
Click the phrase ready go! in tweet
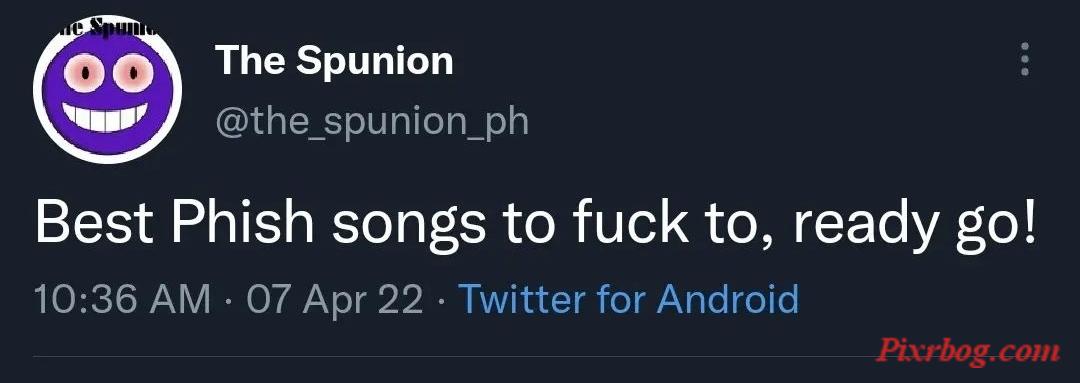point(915,226)
